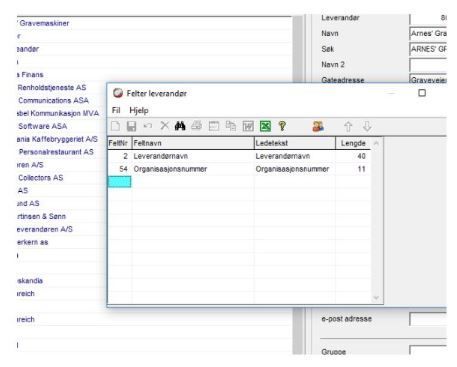Click the grid scrollbar up arrow
Image resolution: width=457 pixels, height=367 pixels.
[376, 143]
